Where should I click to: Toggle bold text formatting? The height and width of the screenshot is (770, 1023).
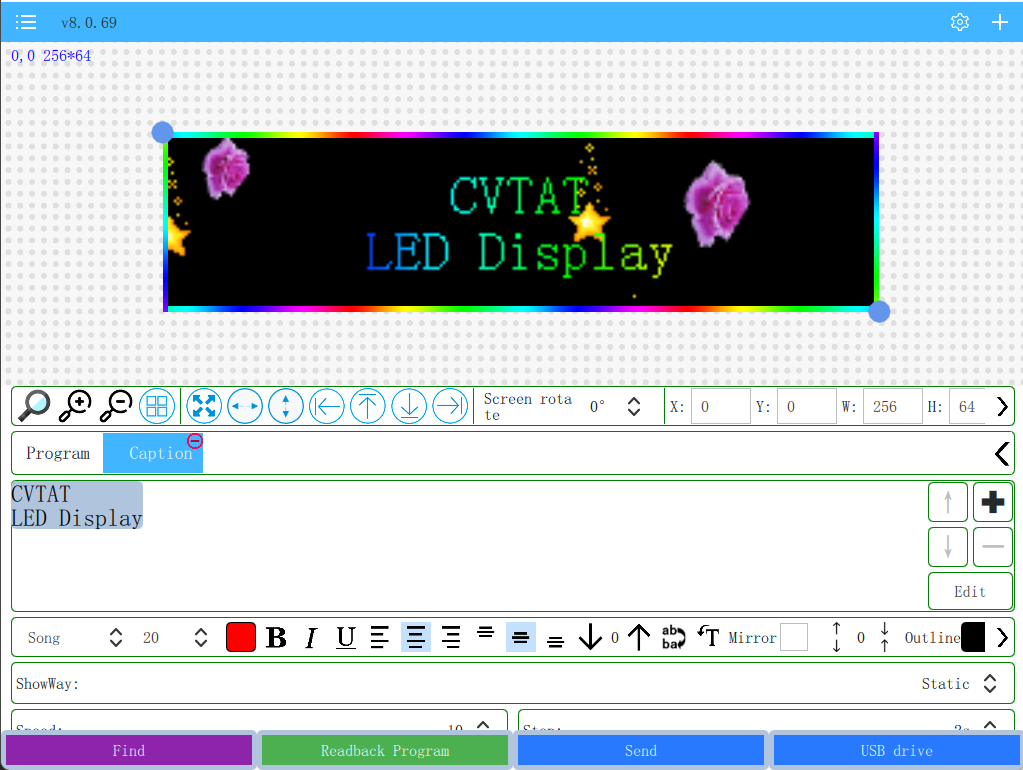pyautogui.click(x=276, y=637)
